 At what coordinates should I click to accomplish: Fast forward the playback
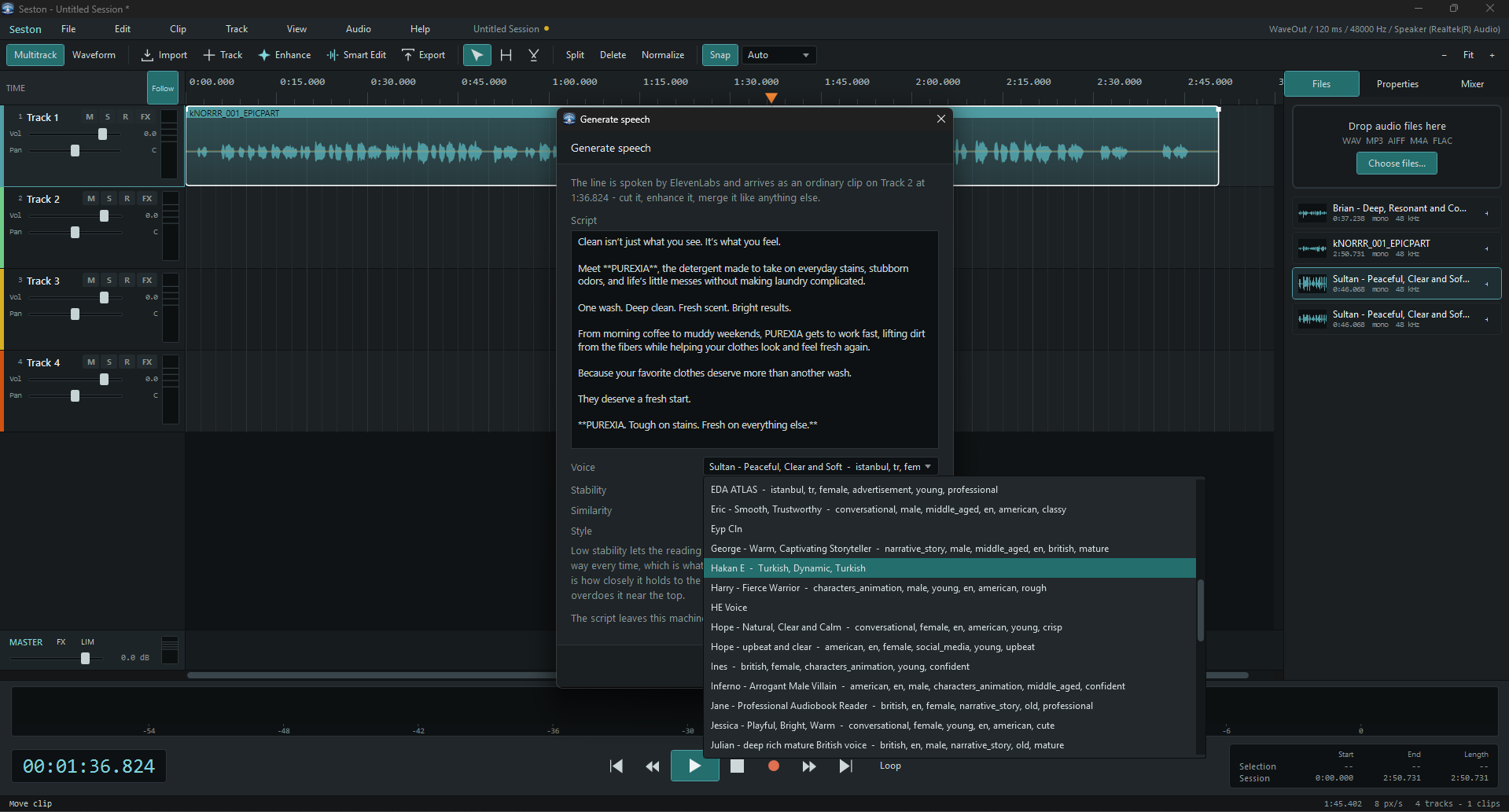pos(809,766)
